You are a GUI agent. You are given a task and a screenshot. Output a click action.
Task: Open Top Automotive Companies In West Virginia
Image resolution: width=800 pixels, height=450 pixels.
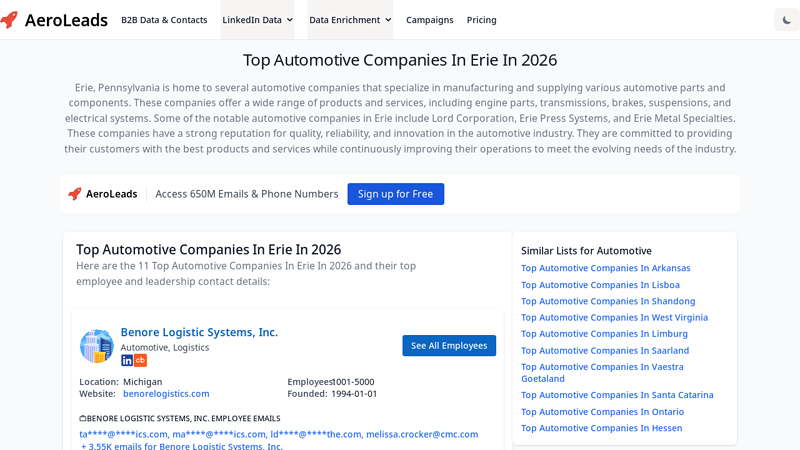point(614,317)
